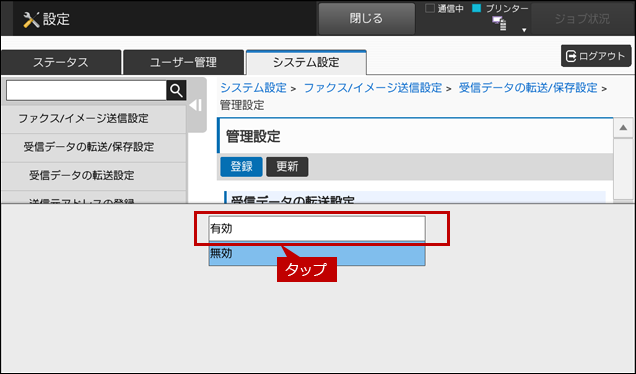The image size is (636, 374).
Task: Follow the システム設定 breadcrumb link
Action: point(253,88)
